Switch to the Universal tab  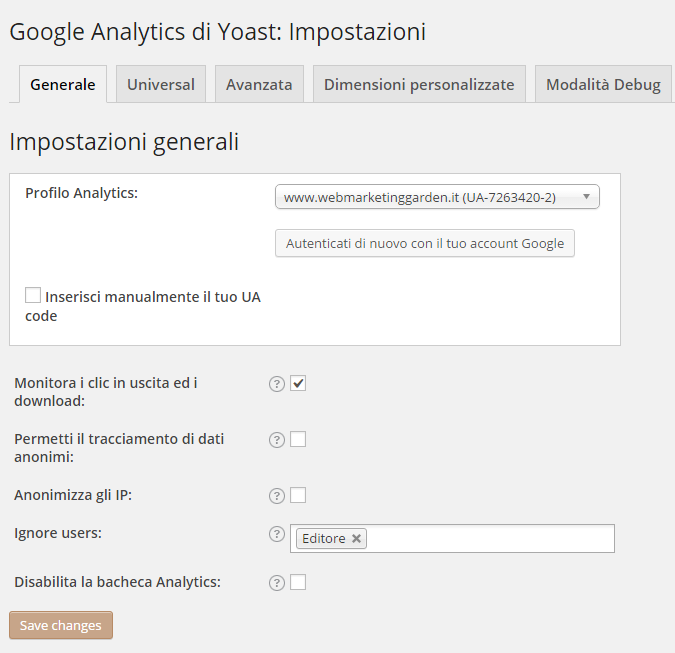pyautogui.click(x=161, y=84)
